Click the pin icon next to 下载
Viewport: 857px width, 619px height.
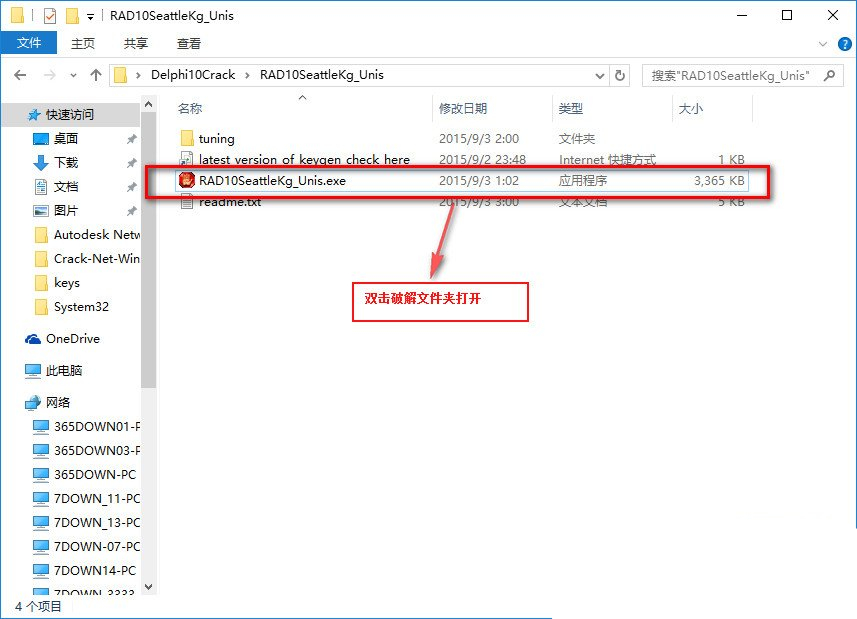point(132,163)
